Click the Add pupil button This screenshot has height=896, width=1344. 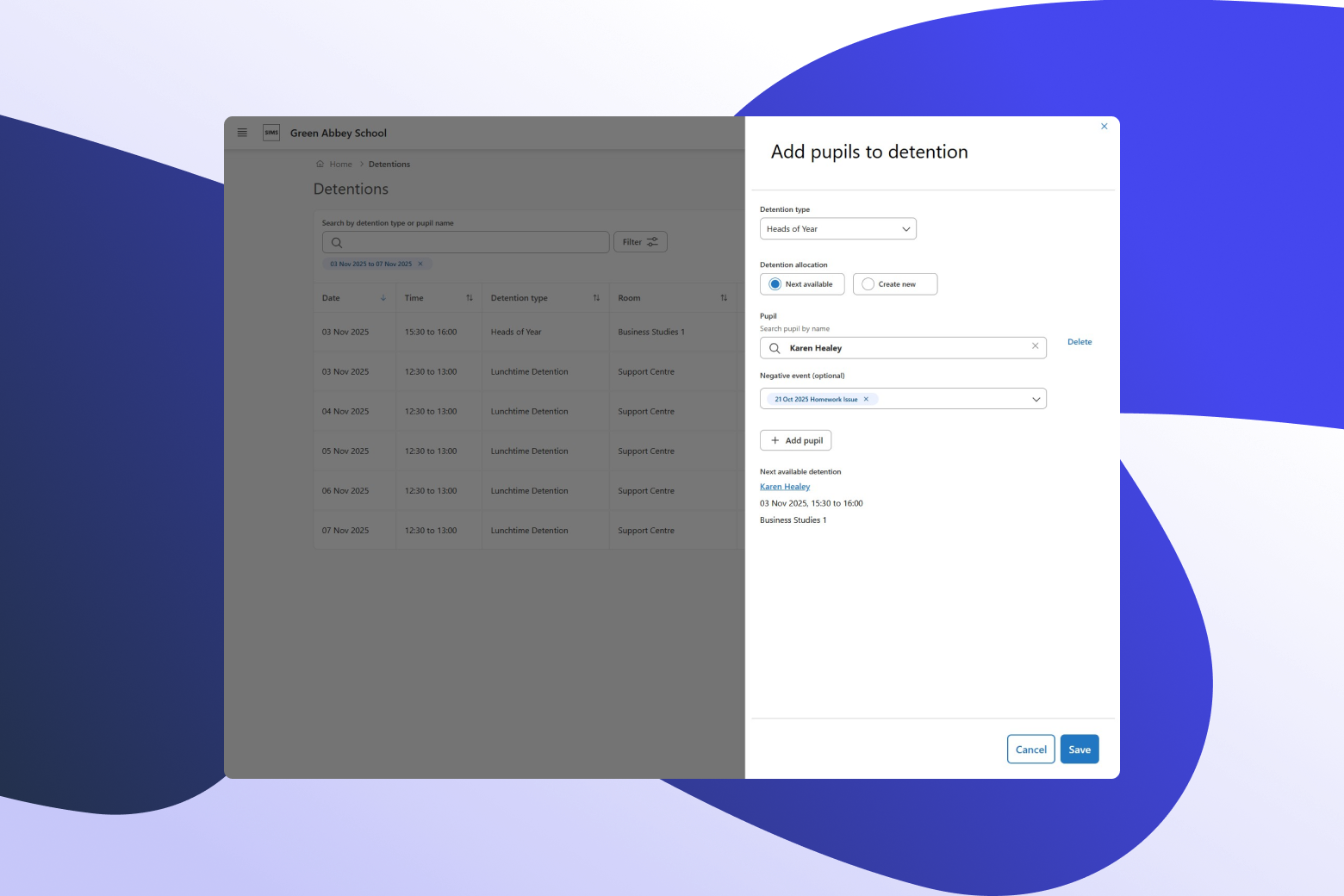coord(795,440)
